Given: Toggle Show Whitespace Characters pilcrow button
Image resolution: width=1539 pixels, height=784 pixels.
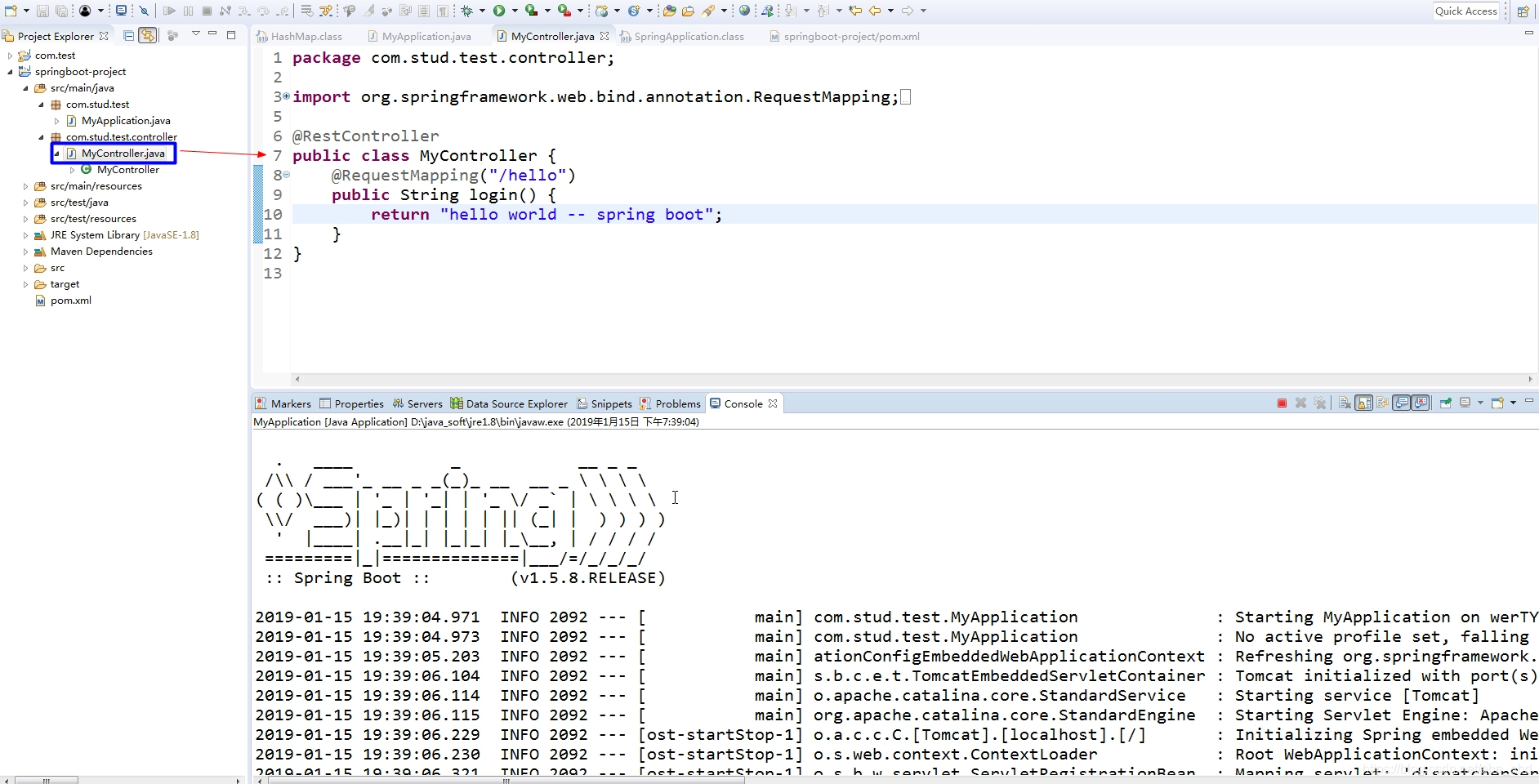Looking at the screenshot, I should (x=442, y=11).
